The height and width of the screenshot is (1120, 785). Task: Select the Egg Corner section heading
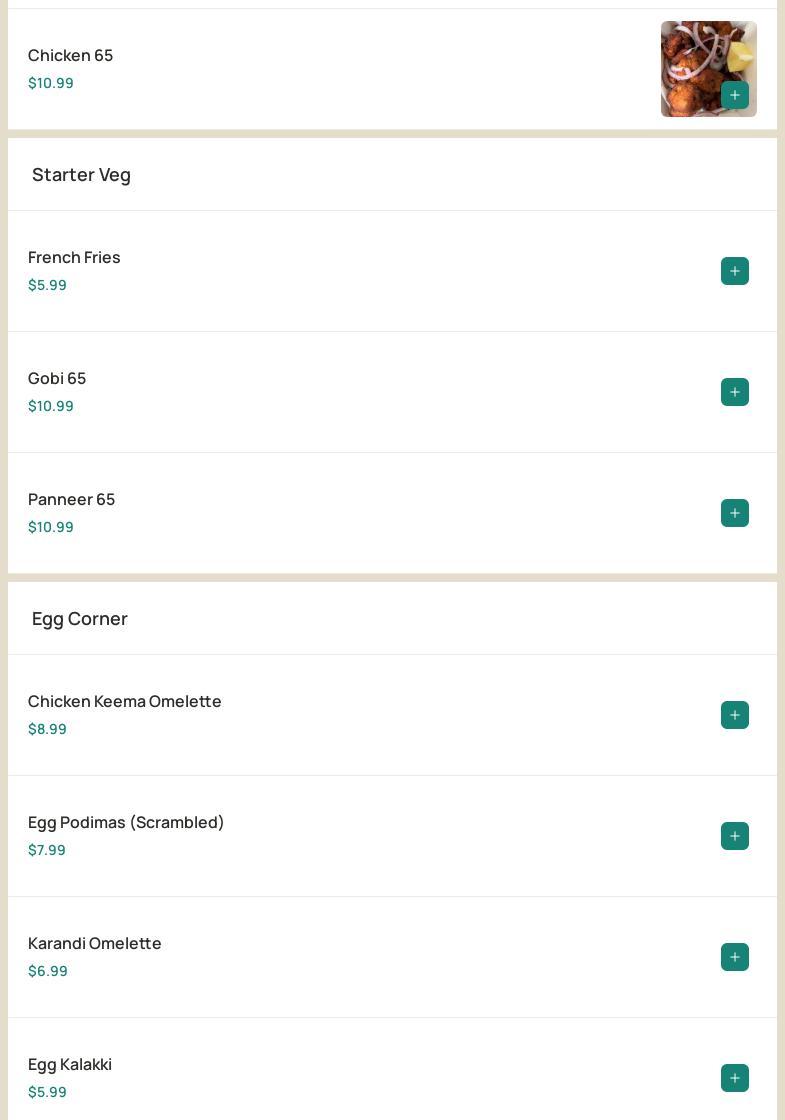point(79,619)
